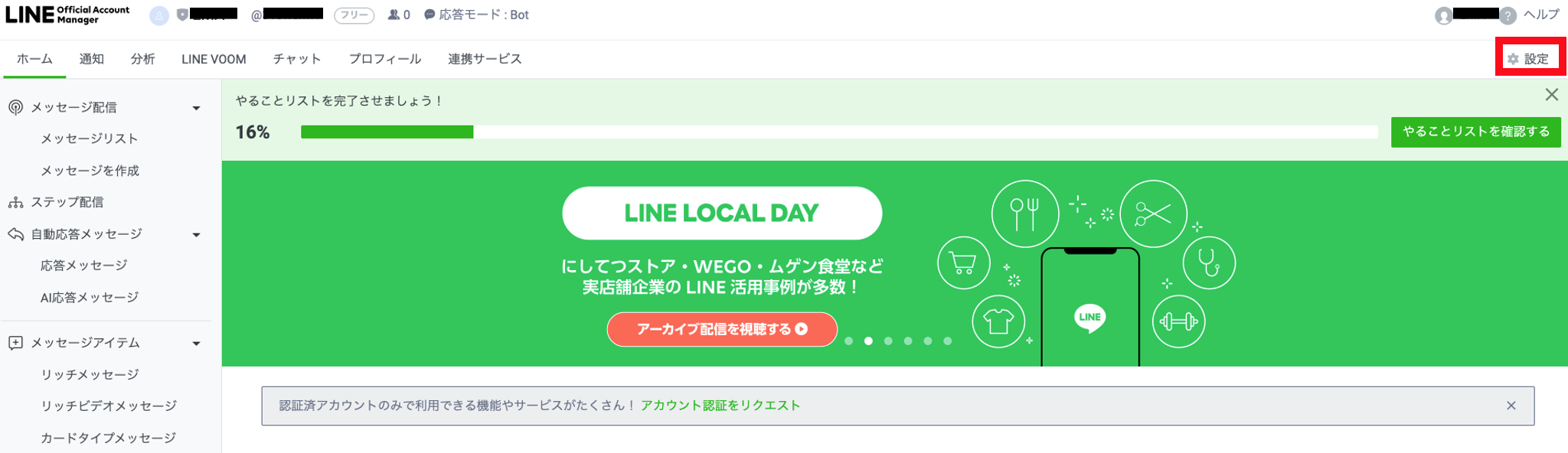
Task: Click the help question mark icon
Action: [1508, 15]
